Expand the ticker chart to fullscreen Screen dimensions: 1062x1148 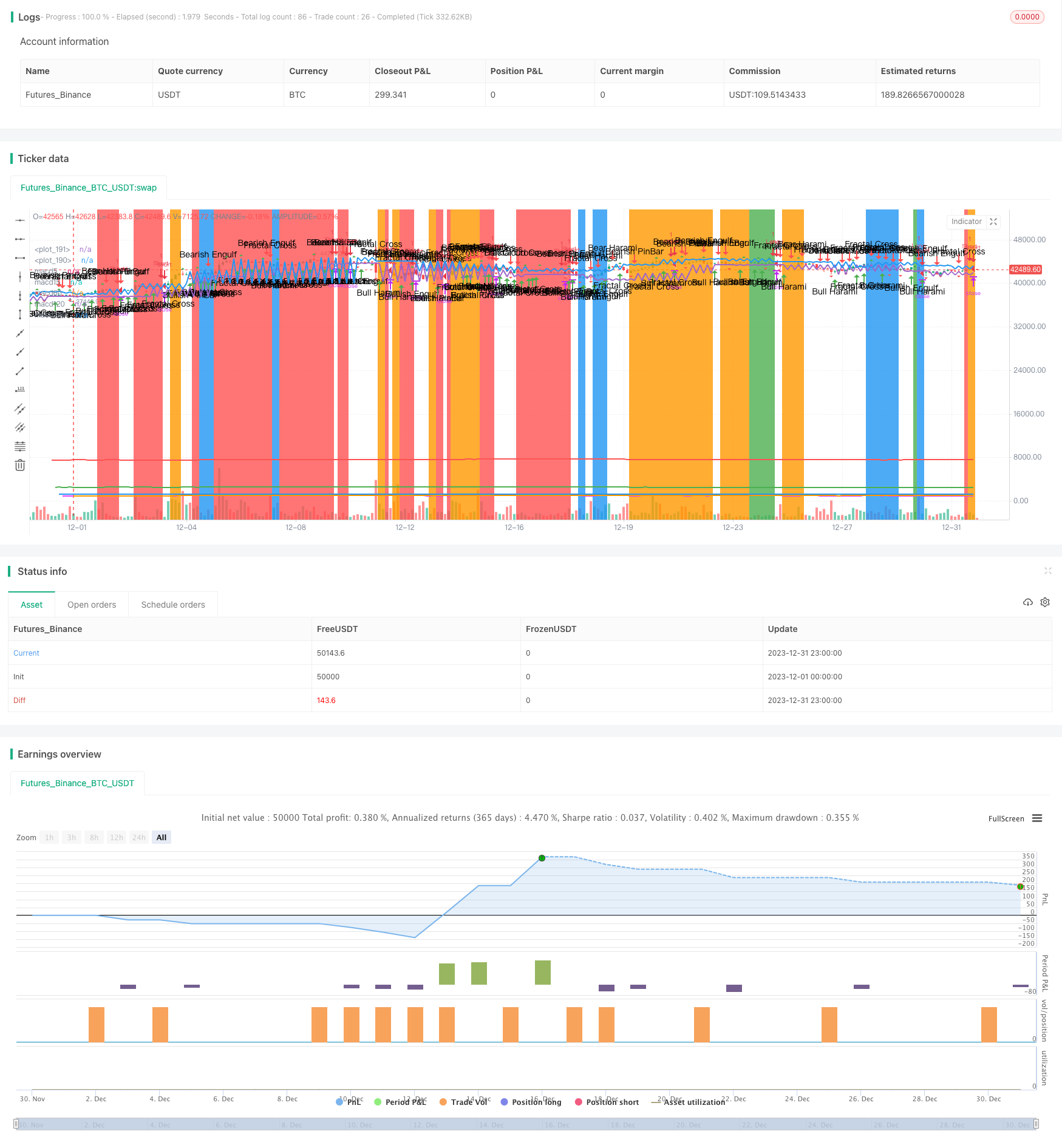pos(993,222)
